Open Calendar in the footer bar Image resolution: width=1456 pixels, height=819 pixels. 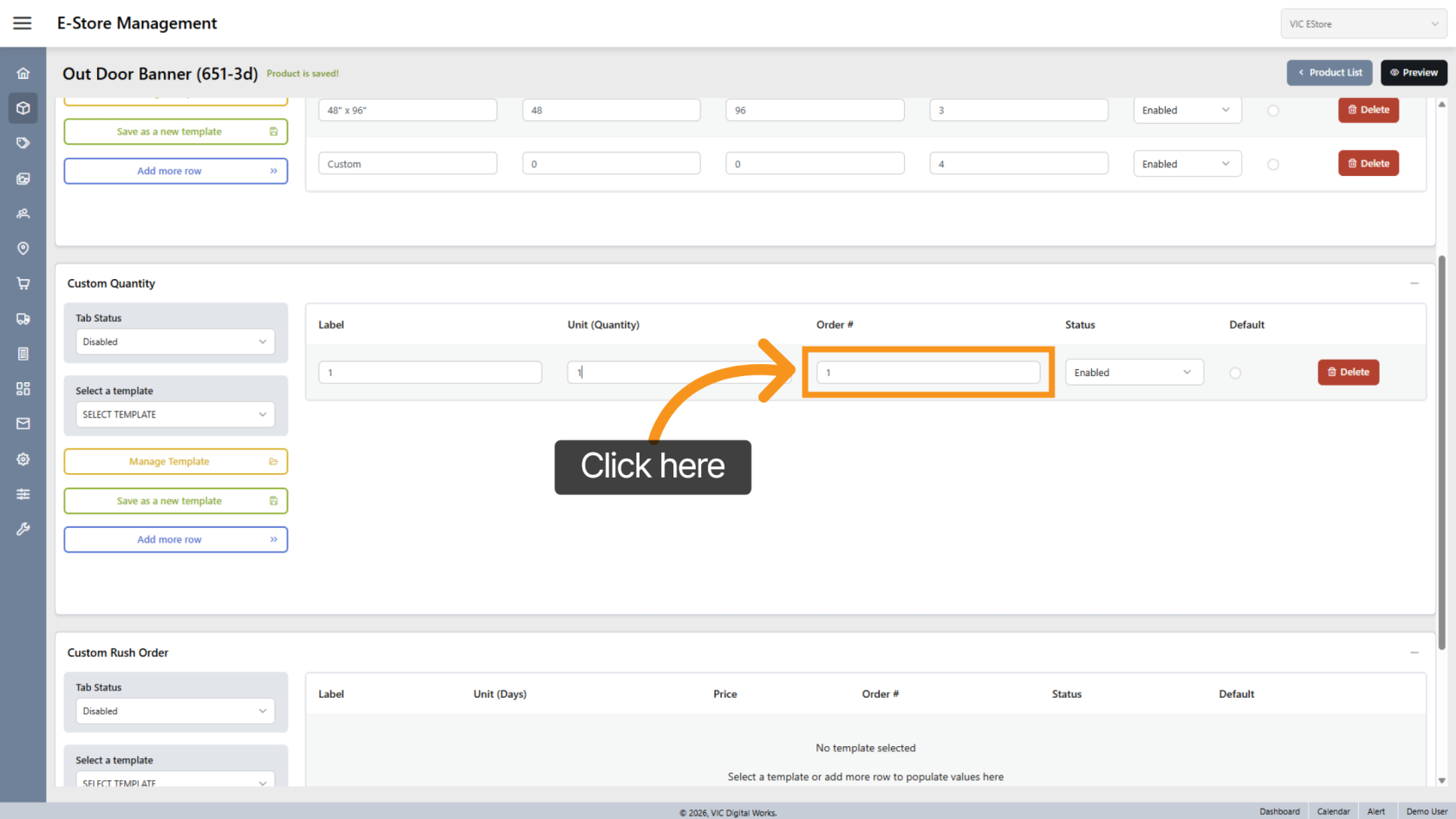pos(1333,811)
